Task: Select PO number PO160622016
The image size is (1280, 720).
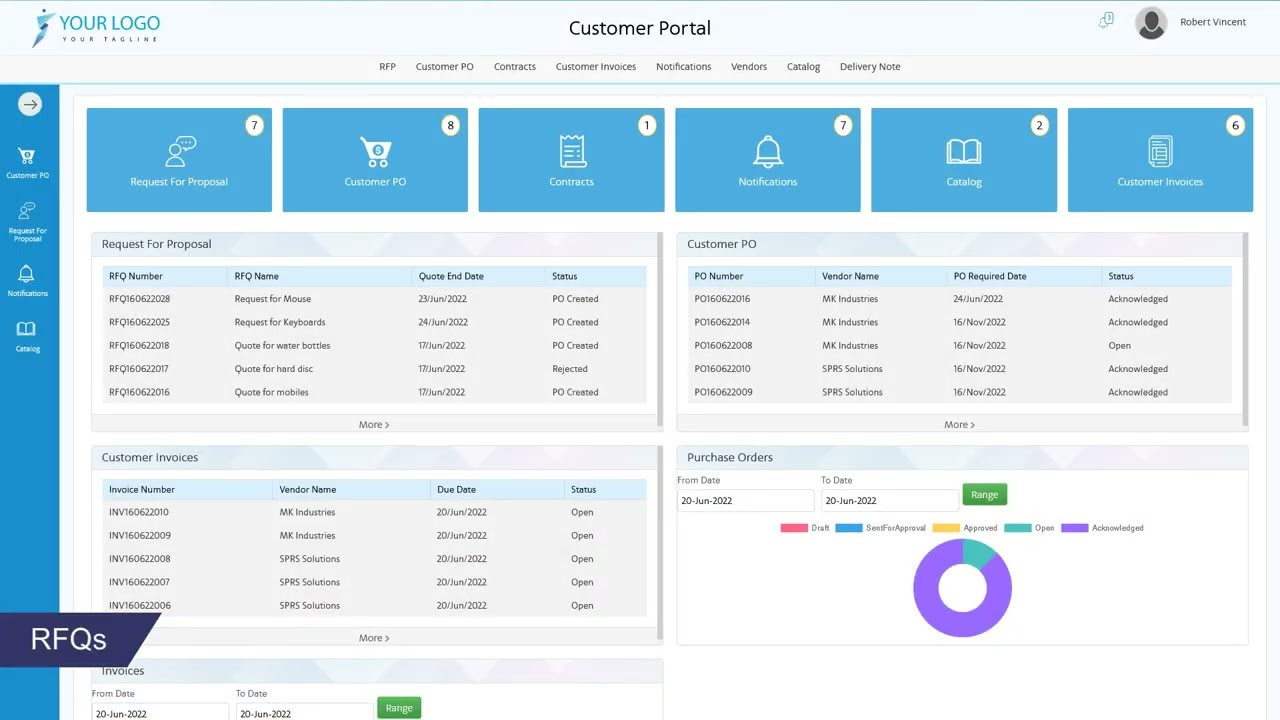Action: tap(722, 299)
